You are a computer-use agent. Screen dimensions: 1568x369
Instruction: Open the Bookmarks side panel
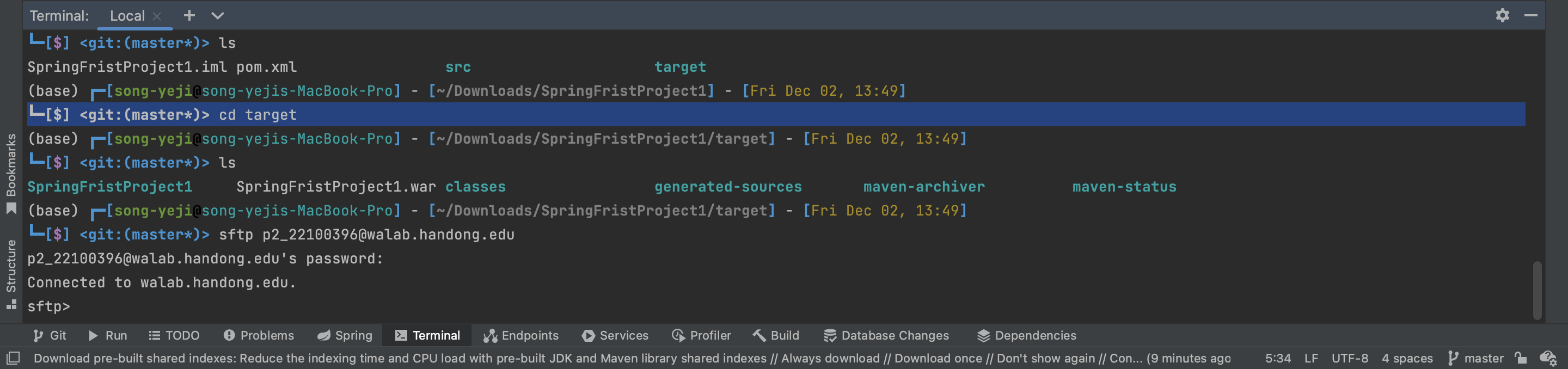click(x=11, y=174)
